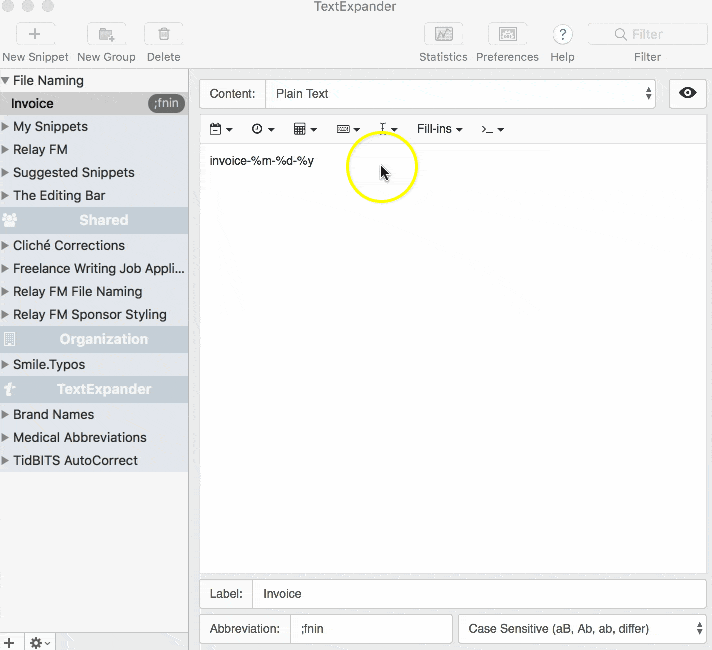The image size is (712, 650).
Task: Expand The Editing Bar group
Action: point(5,196)
